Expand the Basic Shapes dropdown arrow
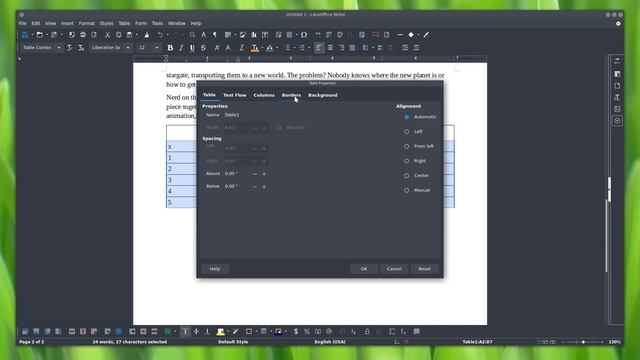This screenshot has width=640, height=360. pos(418,35)
